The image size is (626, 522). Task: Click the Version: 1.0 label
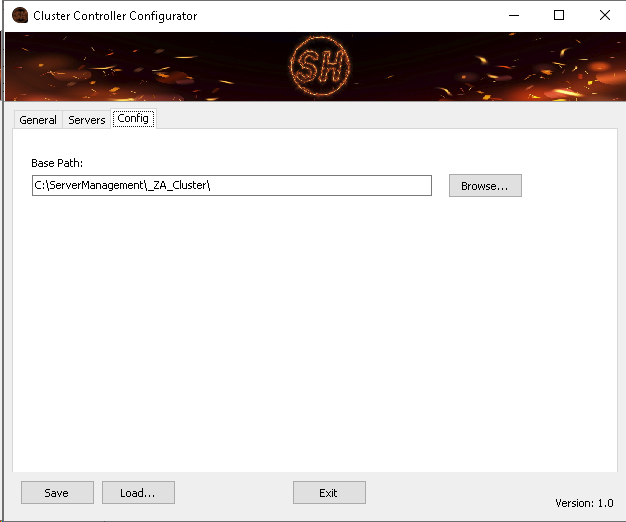coord(584,503)
